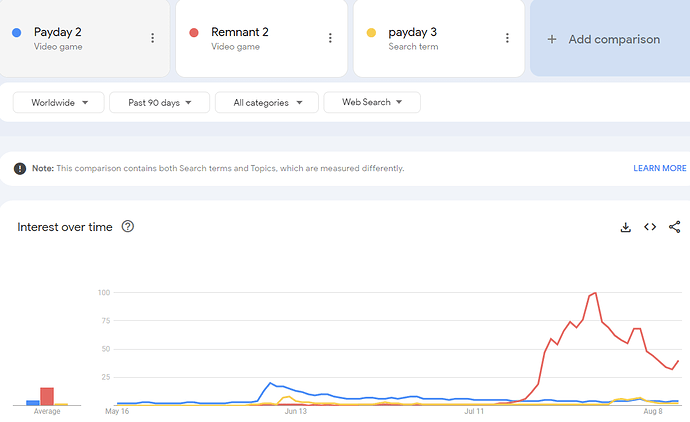This screenshot has width=690, height=422.
Task: Open help for Interest over time
Action: [128, 227]
